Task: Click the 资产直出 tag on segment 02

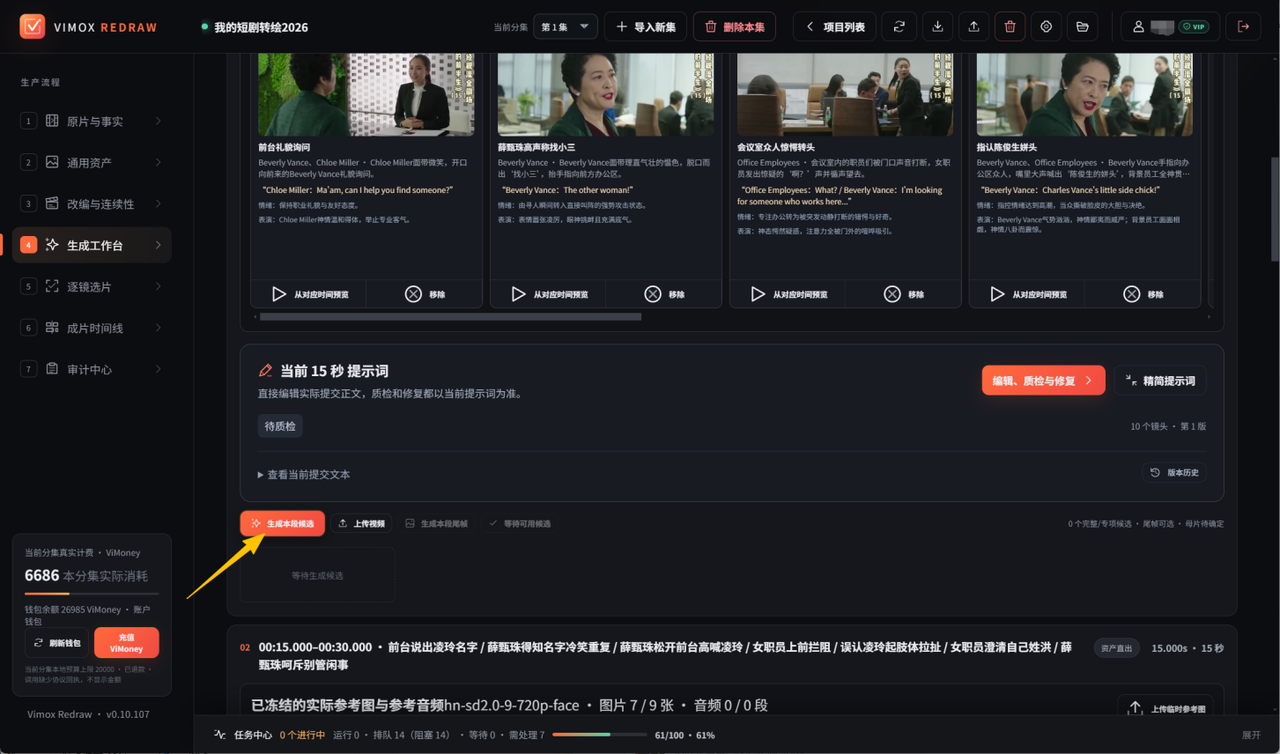Action: pos(1116,648)
